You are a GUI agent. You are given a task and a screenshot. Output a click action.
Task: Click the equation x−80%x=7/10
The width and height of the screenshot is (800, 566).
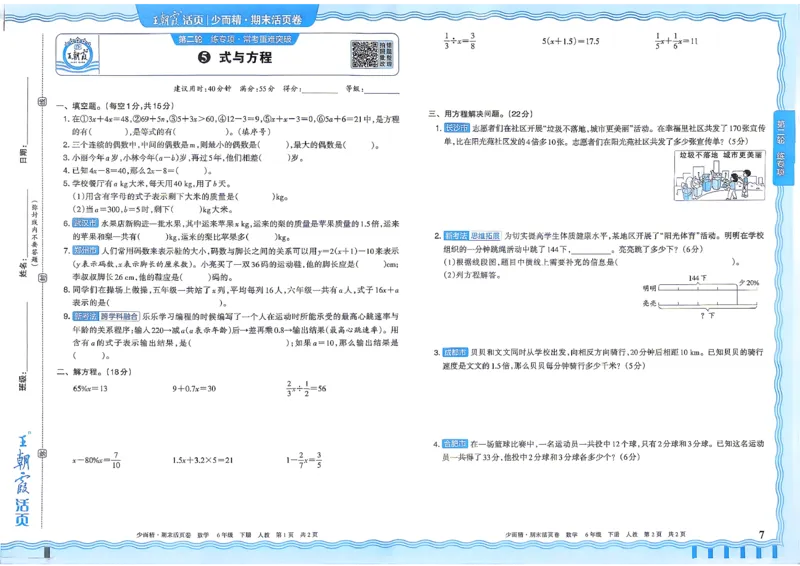pyautogui.click(x=96, y=460)
